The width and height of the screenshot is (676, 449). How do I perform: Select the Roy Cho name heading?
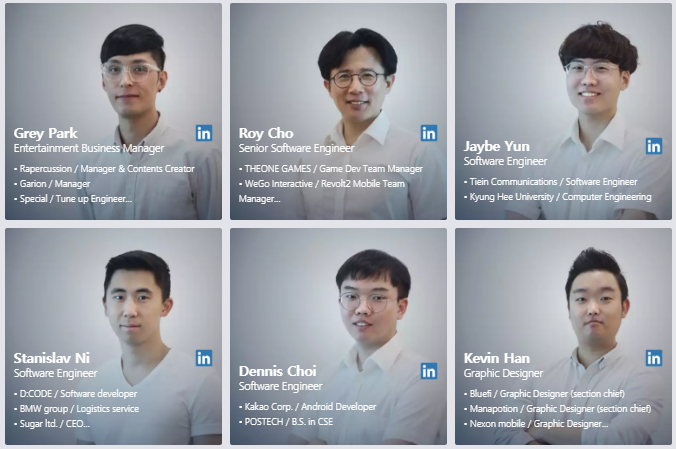pos(266,133)
